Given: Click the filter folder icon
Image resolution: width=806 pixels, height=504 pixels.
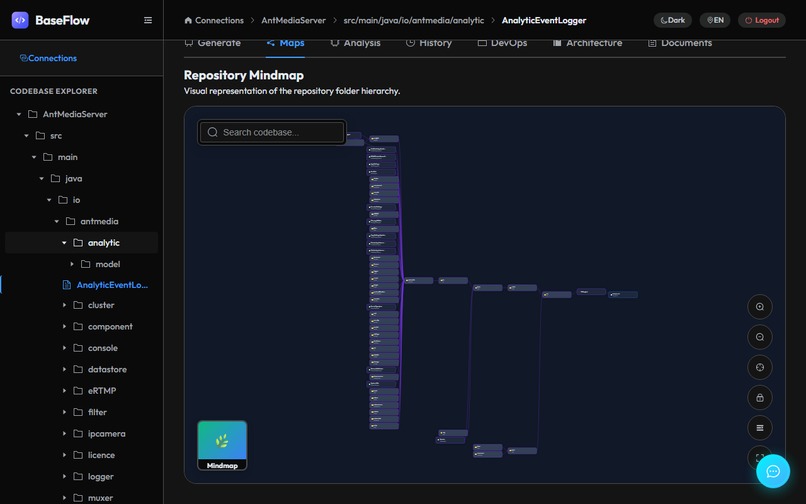Looking at the screenshot, I should [x=78, y=412].
